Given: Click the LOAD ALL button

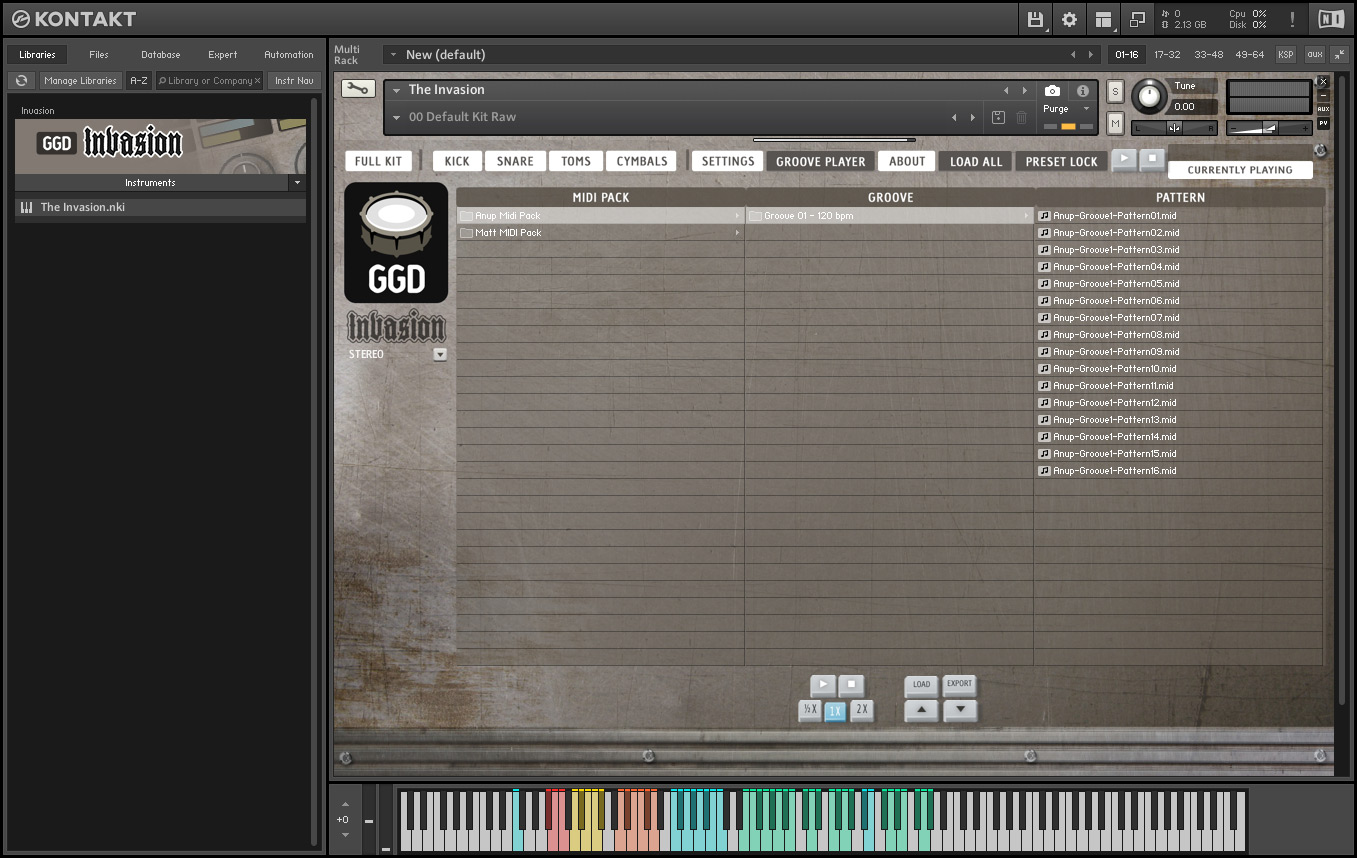Looking at the screenshot, I should click(975, 161).
